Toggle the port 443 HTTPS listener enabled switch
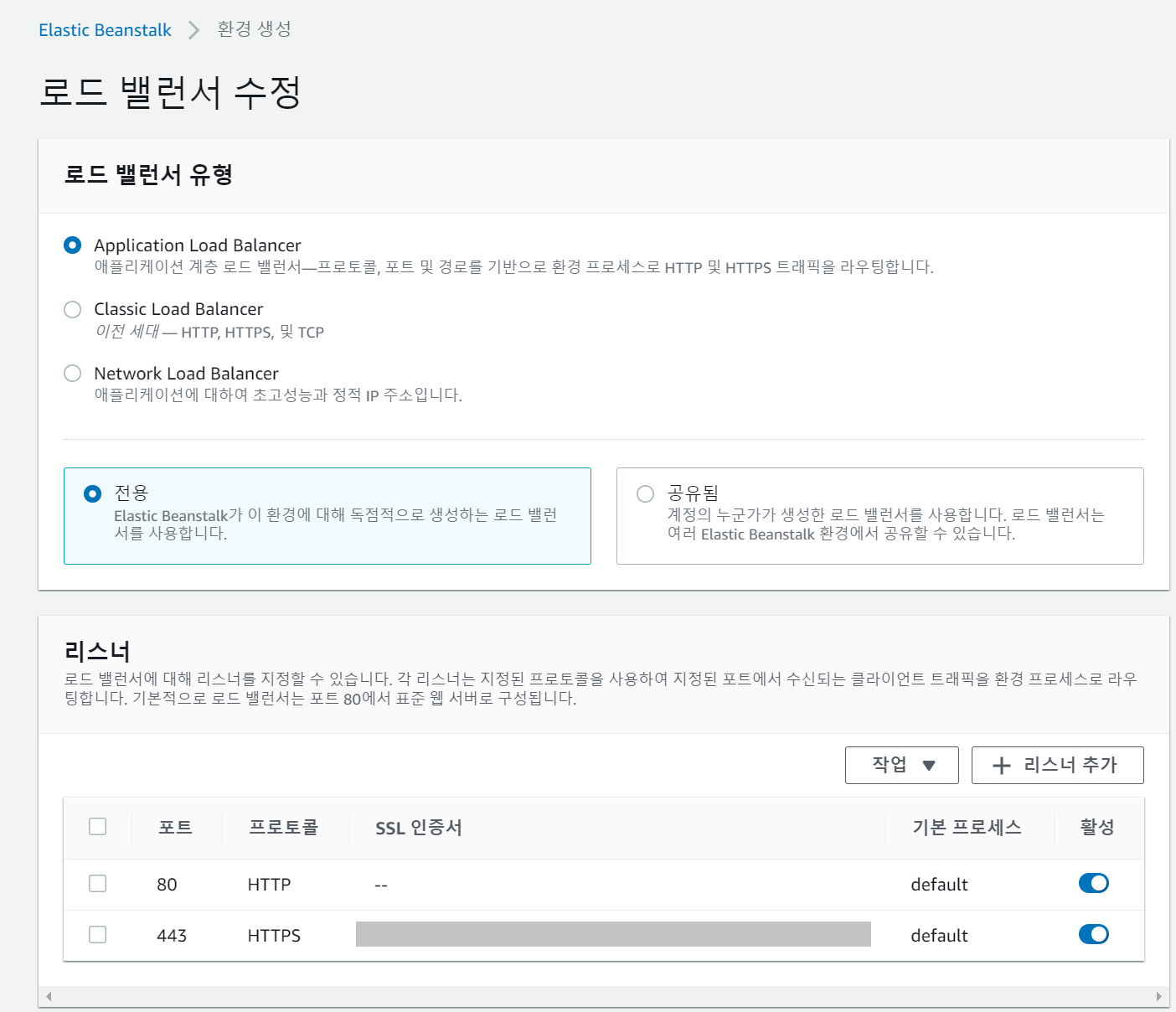The height and width of the screenshot is (1012, 1176). 1094,934
